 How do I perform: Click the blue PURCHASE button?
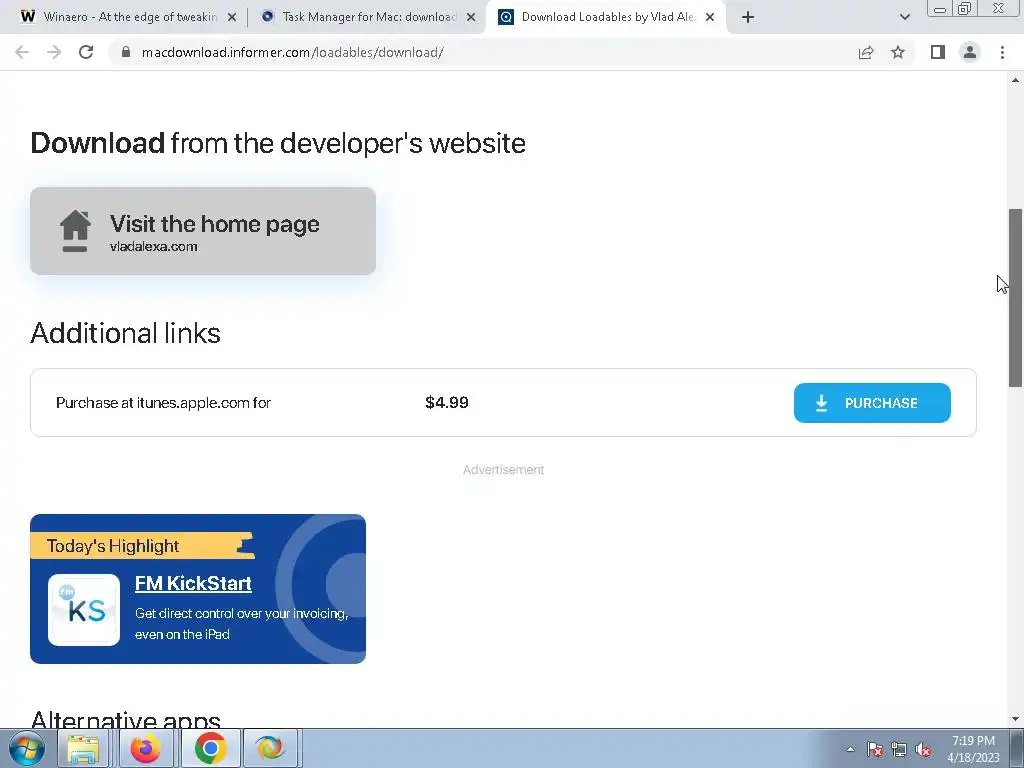[872, 403]
